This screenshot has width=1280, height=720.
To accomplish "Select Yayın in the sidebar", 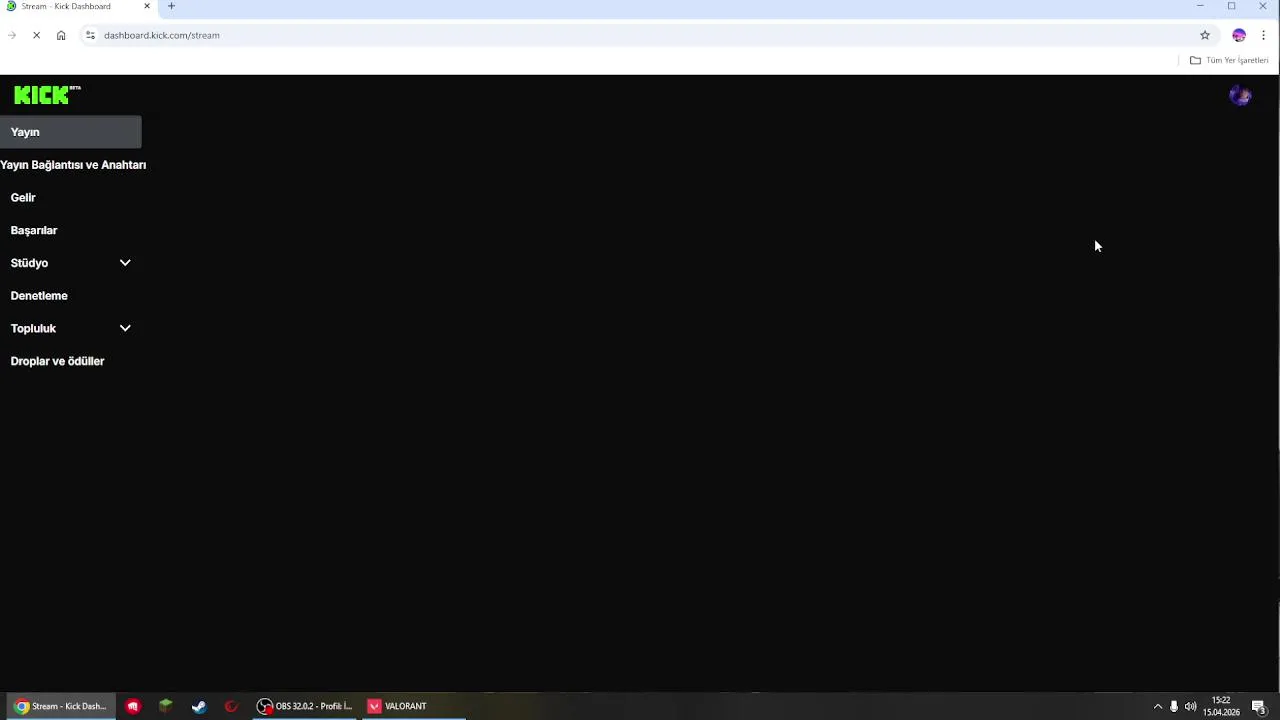I will pyautogui.click(x=70, y=132).
